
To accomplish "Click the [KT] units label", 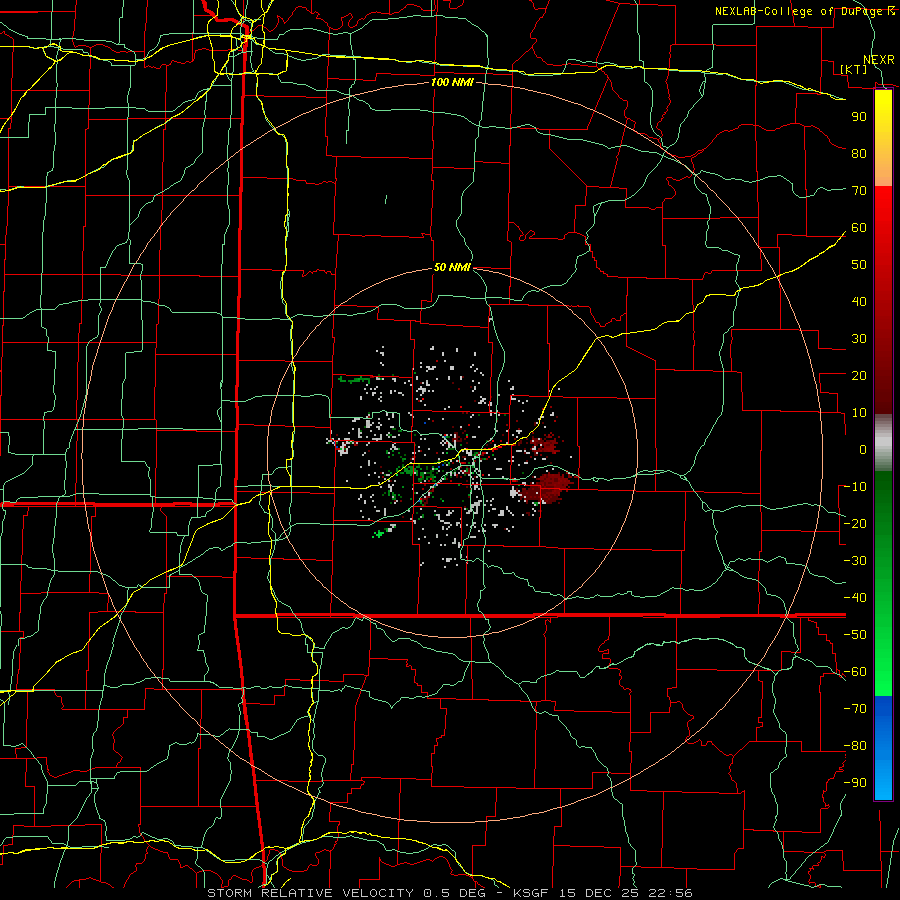I will click(x=853, y=69).
